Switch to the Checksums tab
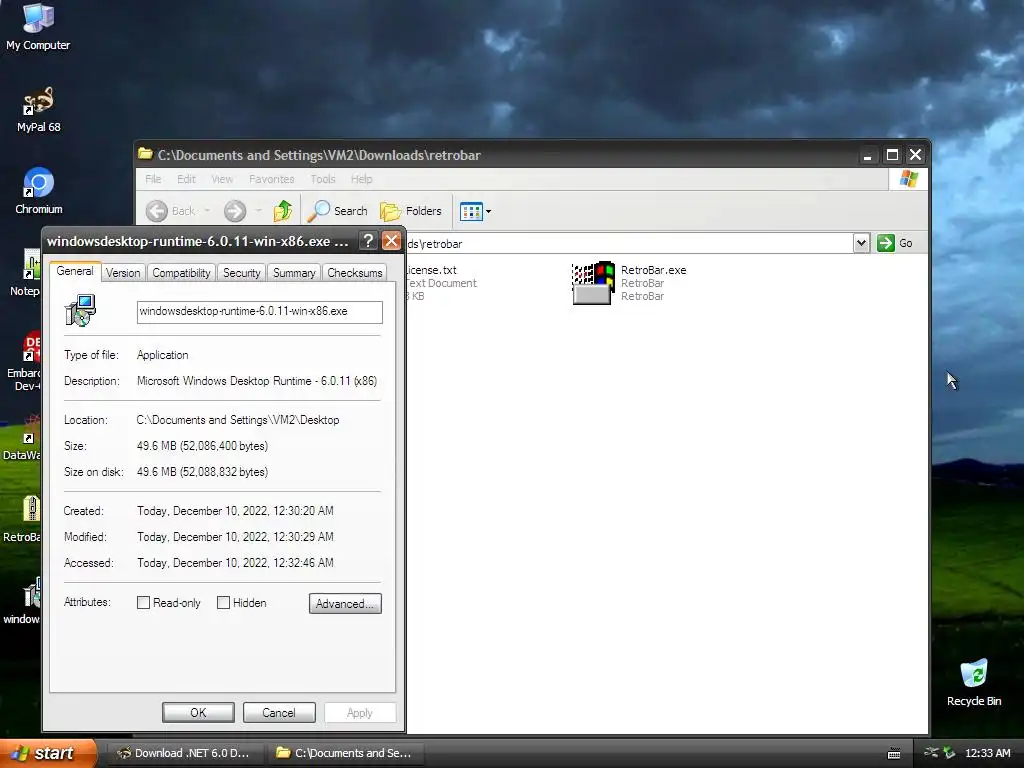The height and width of the screenshot is (768, 1024). tap(355, 273)
